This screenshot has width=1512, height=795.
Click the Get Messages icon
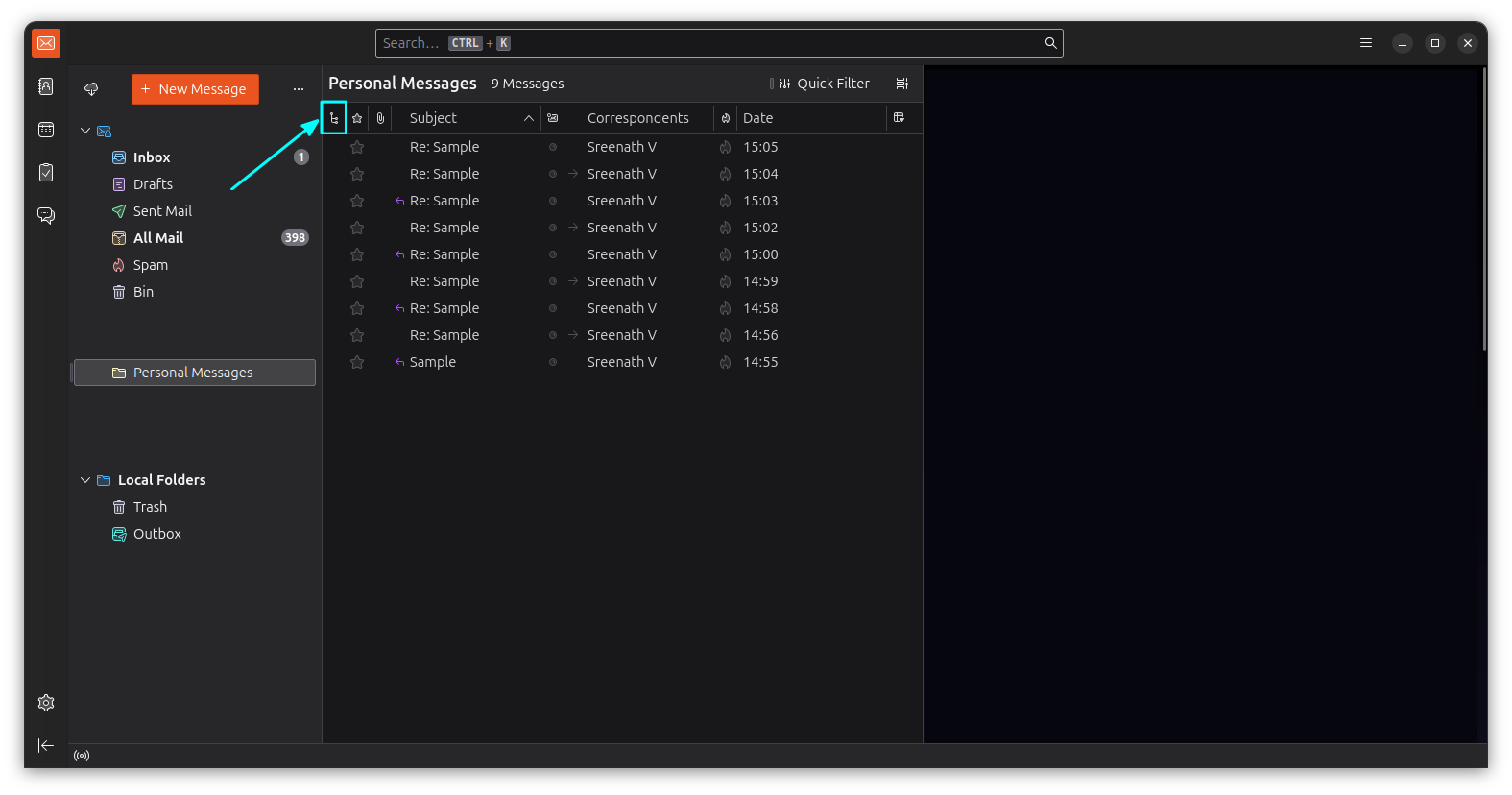coord(91,89)
